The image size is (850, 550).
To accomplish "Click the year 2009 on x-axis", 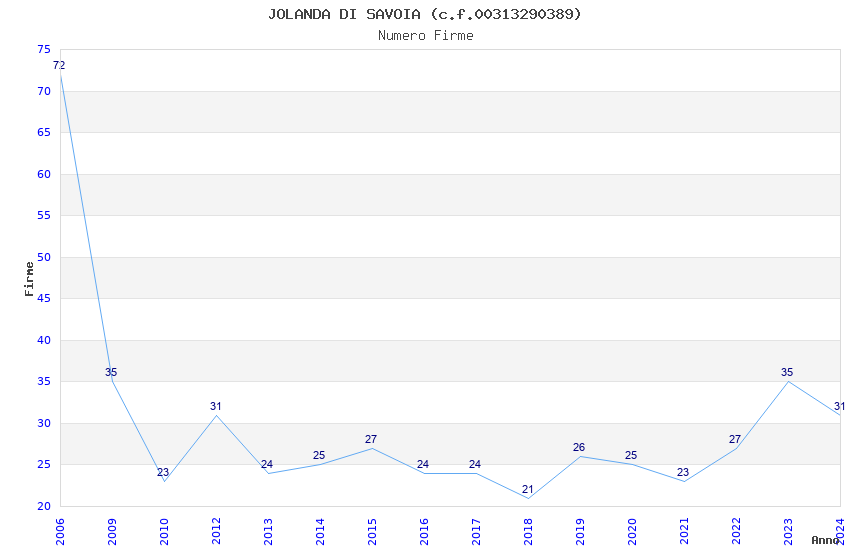I will (112, 531).
